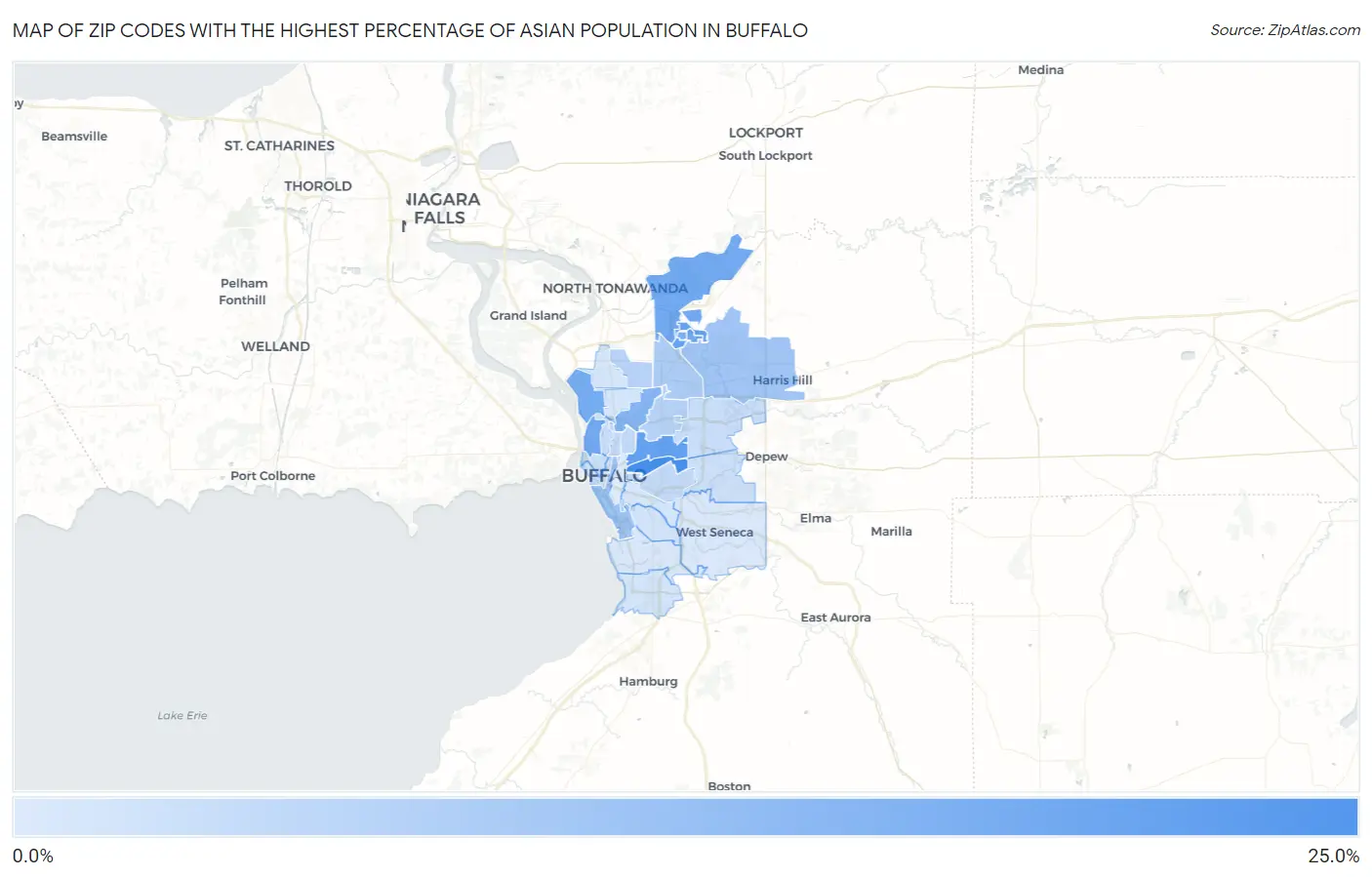Click the Grand Island label
Viewport: 1372px width, 877px height.
pos(528,316)
